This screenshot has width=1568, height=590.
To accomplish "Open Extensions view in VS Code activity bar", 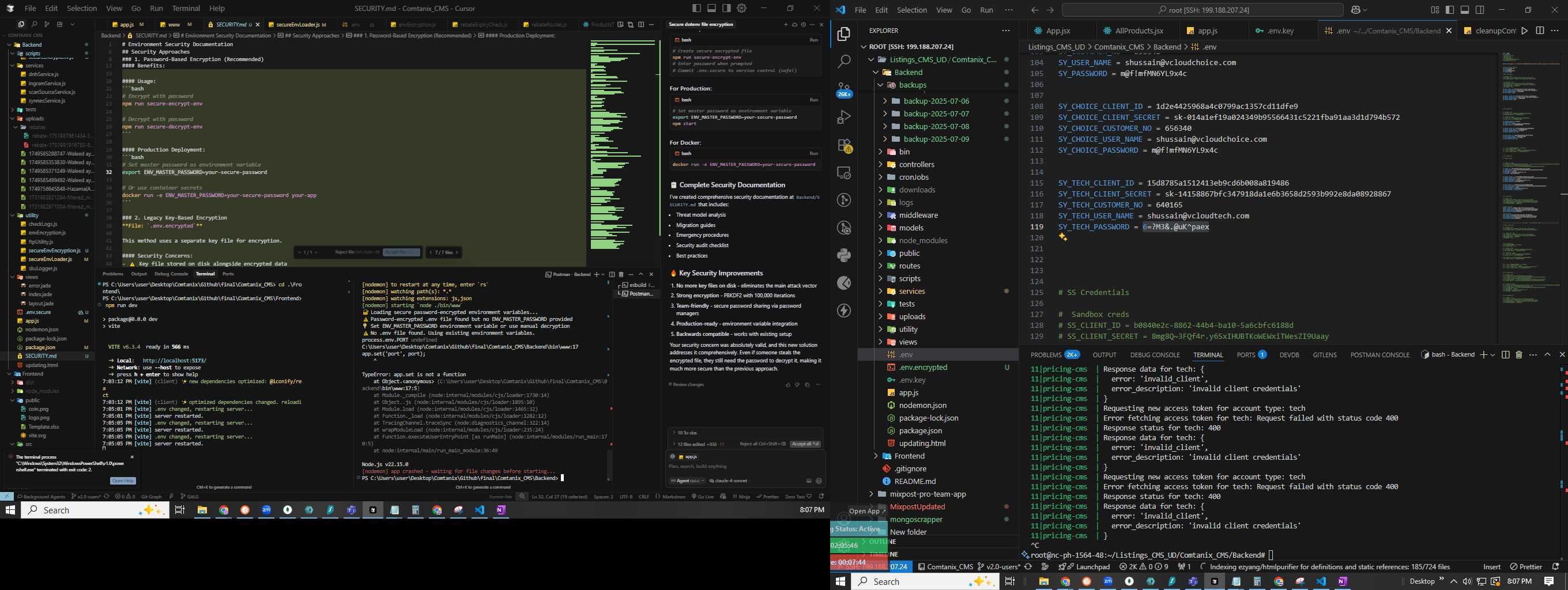I will click(845, 145).
